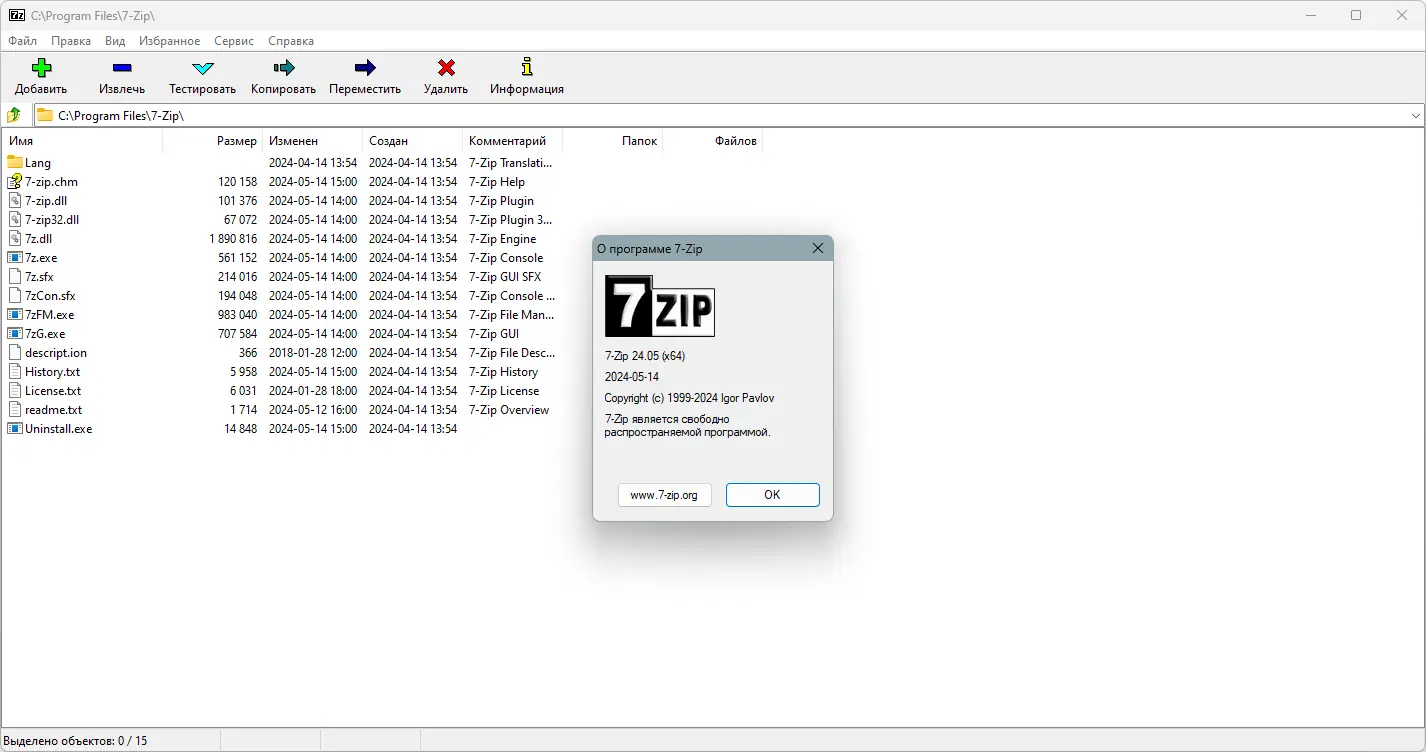Click the 7z icon in the title bar
The image size is (1426, 752).
click(17, 15)
